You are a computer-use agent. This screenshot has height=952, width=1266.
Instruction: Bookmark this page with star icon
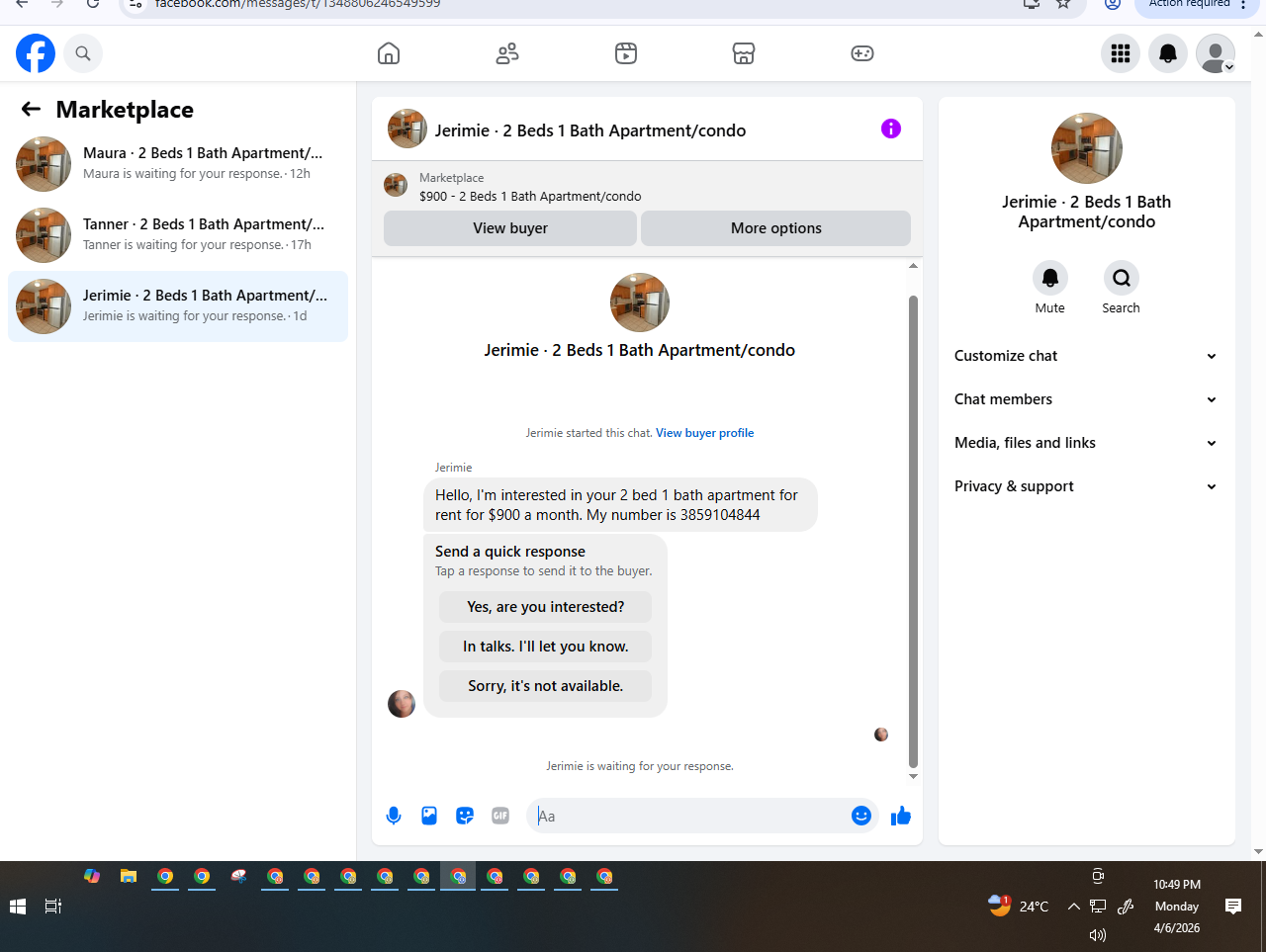1063,4
